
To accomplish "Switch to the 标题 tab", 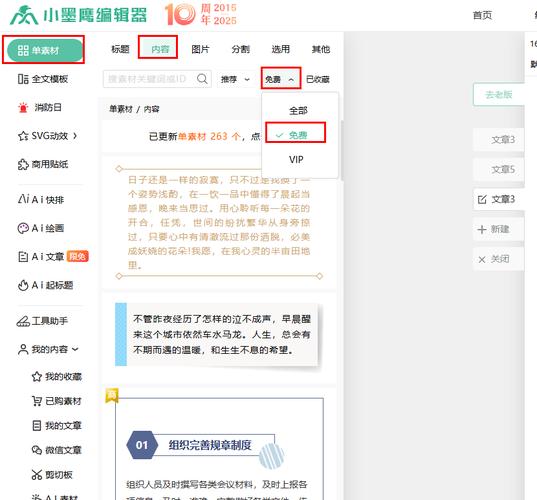I will 120,49.
